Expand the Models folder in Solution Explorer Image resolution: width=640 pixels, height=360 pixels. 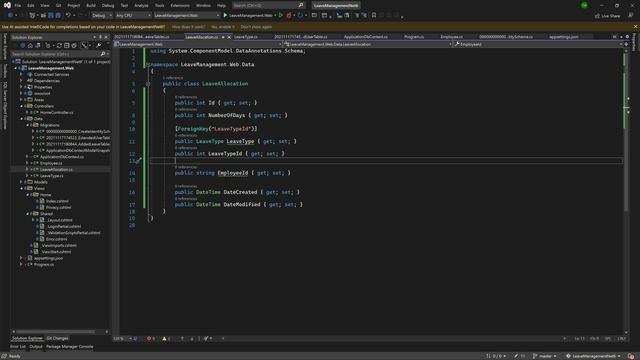pyautogui.click(x=22, y=182)
